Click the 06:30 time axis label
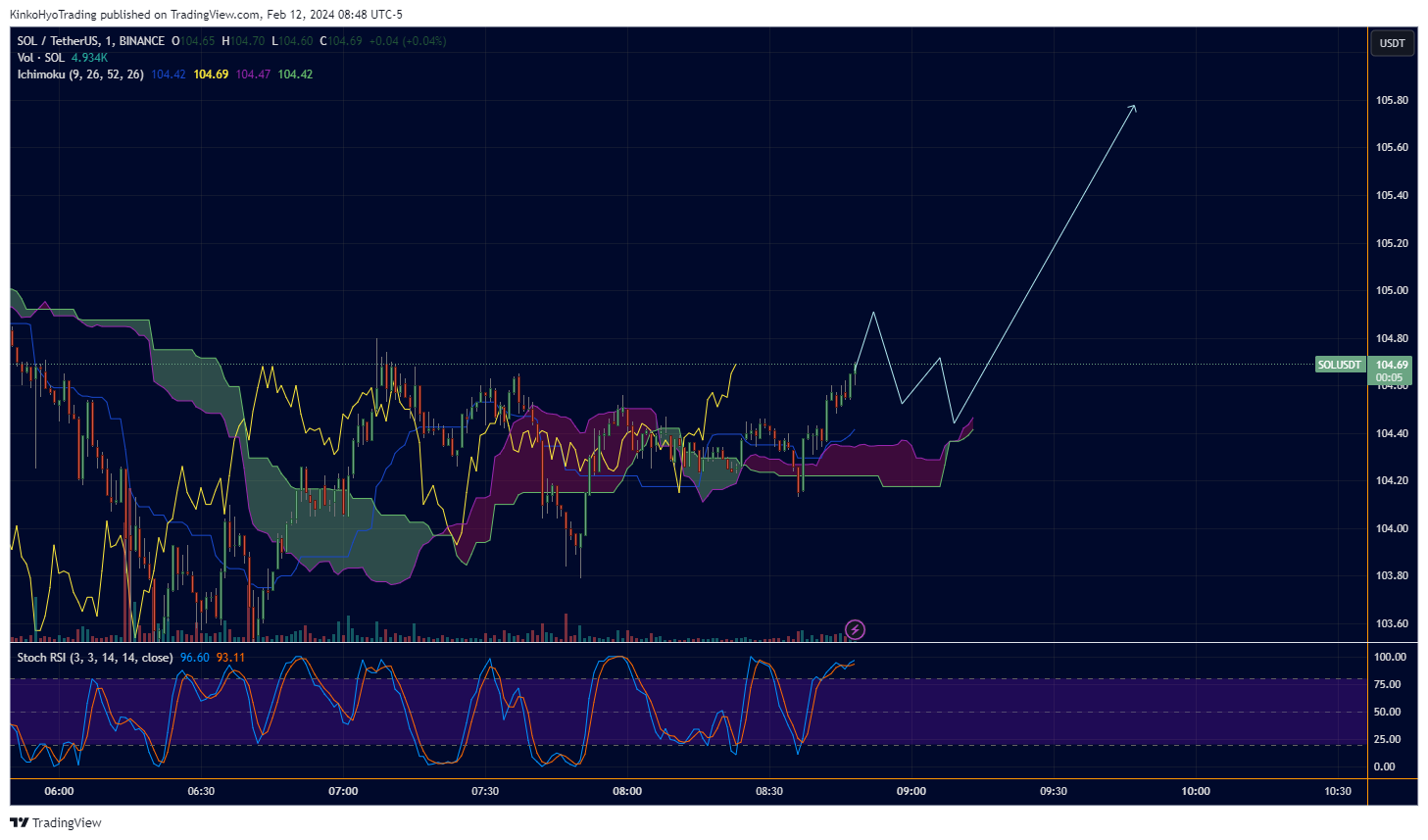The image size is (1428, 840). tap(201, 791)
